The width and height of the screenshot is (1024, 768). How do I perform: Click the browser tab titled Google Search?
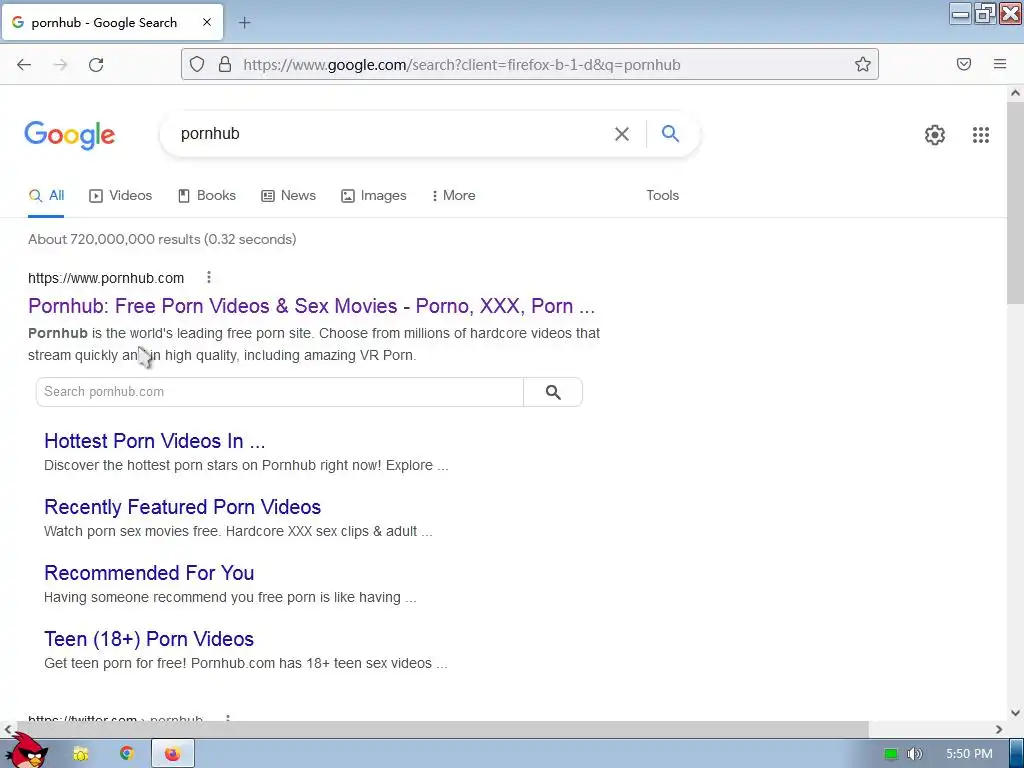pos(112,23)
